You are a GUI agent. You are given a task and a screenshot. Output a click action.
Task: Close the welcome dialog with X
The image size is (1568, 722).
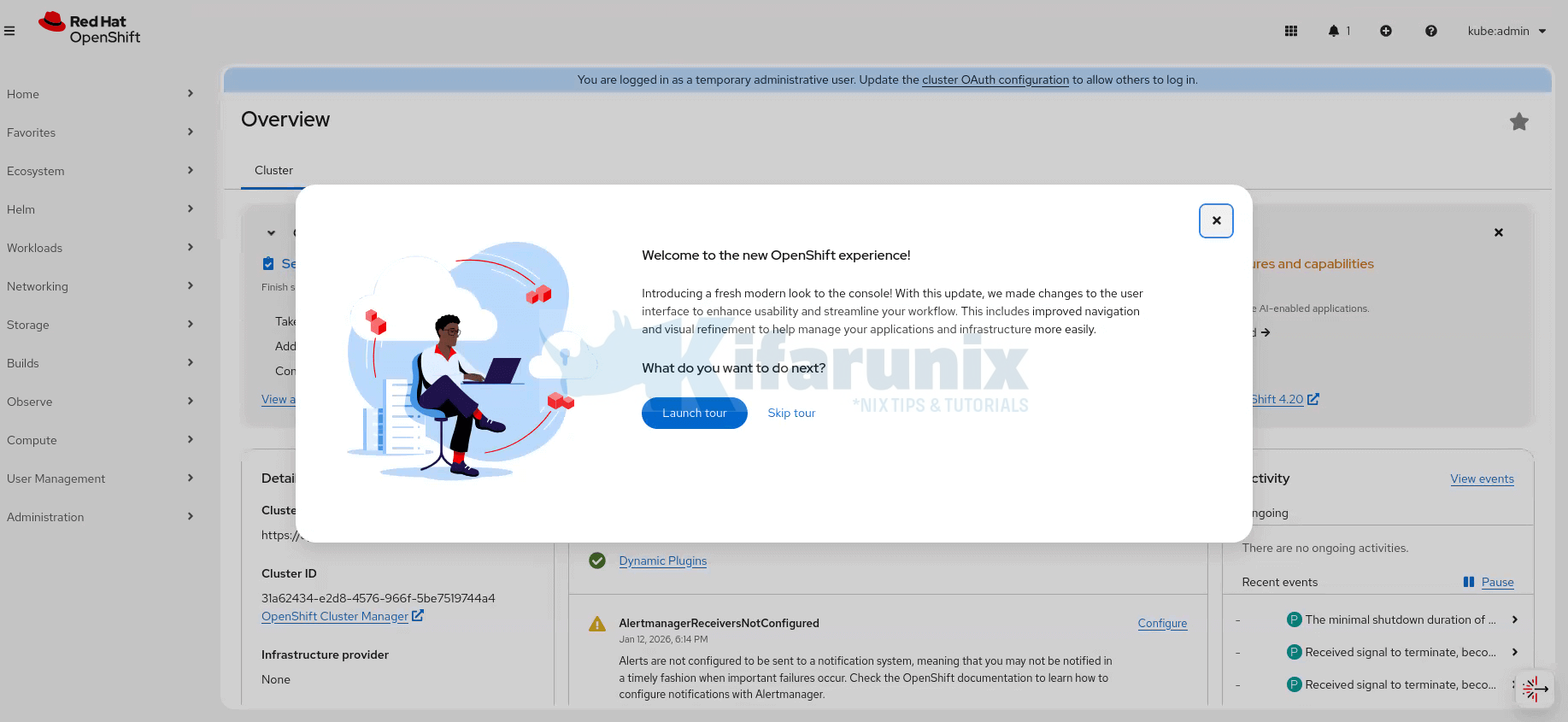tap(1216, 220)
